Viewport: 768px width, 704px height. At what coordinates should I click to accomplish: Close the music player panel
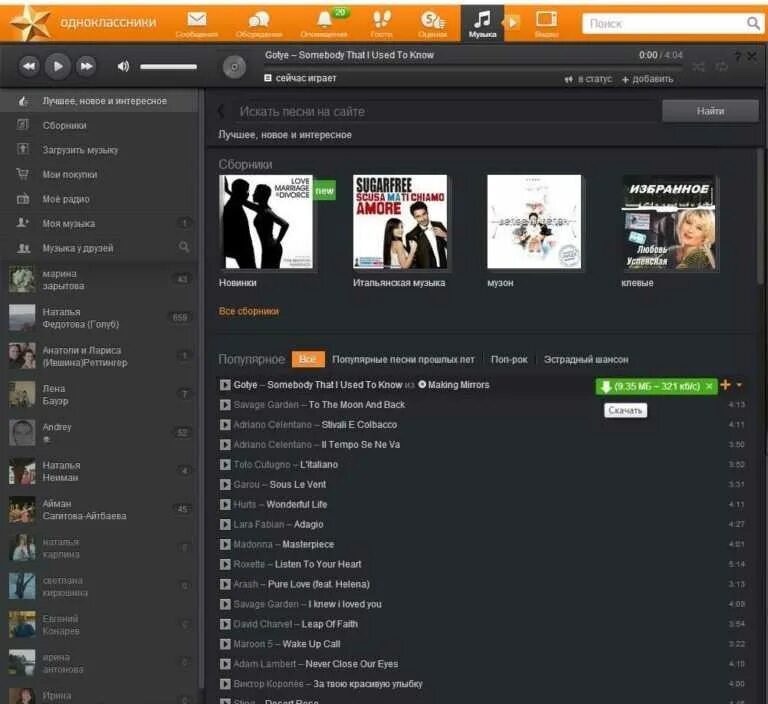[x=752, y=56]
